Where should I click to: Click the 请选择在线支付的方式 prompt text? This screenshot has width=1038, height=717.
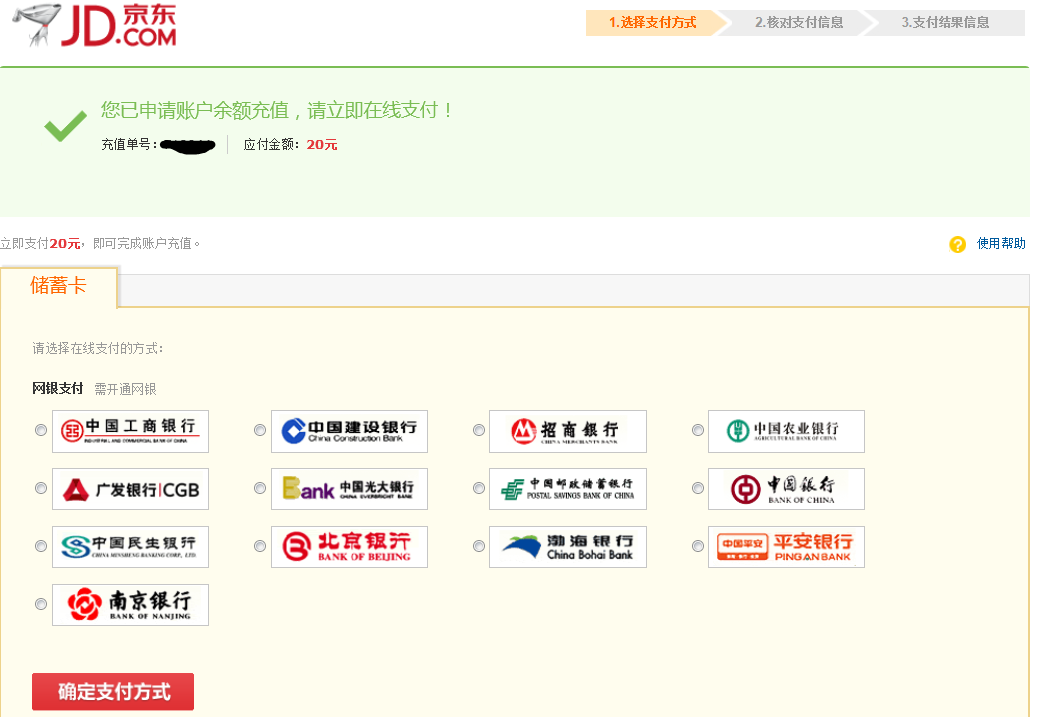click(x=98, y=348)
